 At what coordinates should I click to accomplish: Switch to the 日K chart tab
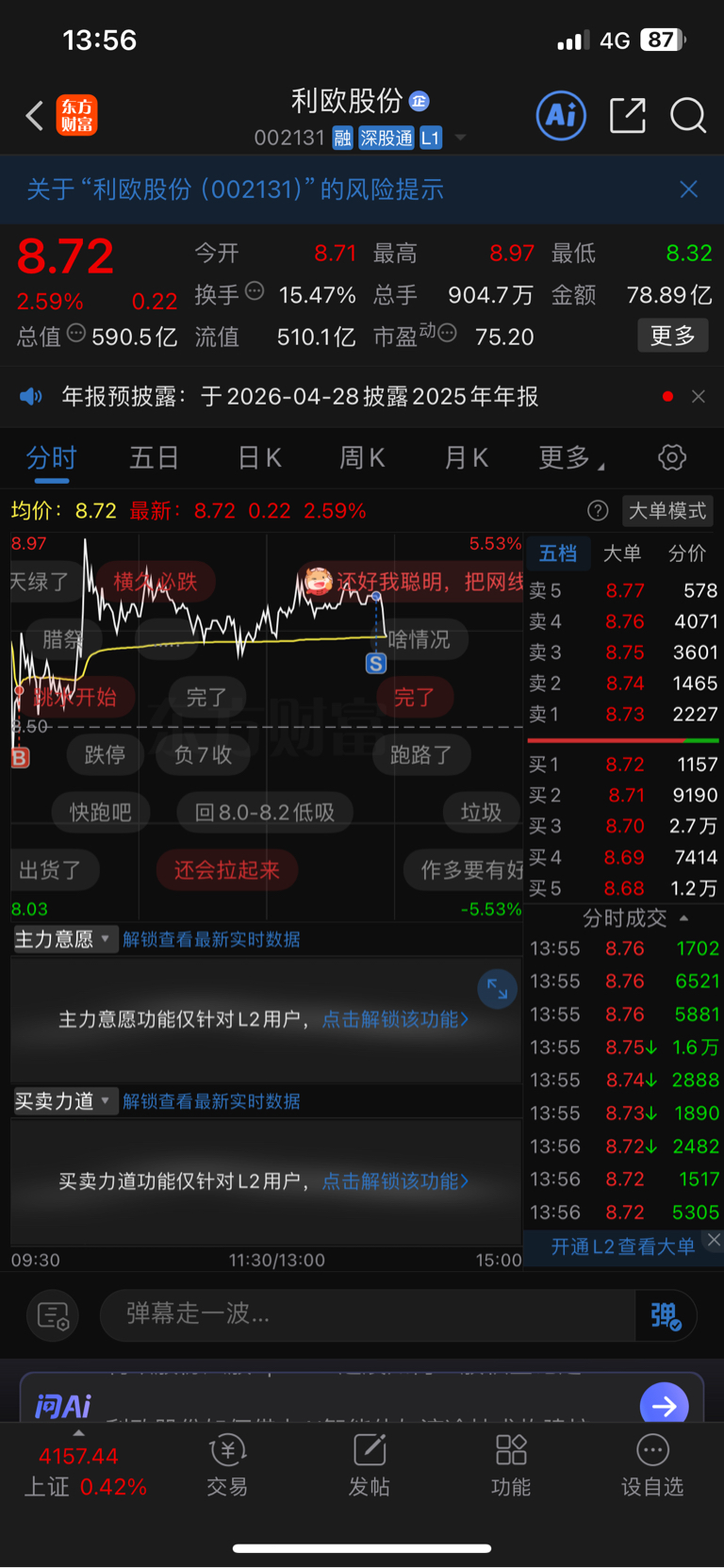pos(259,458)
